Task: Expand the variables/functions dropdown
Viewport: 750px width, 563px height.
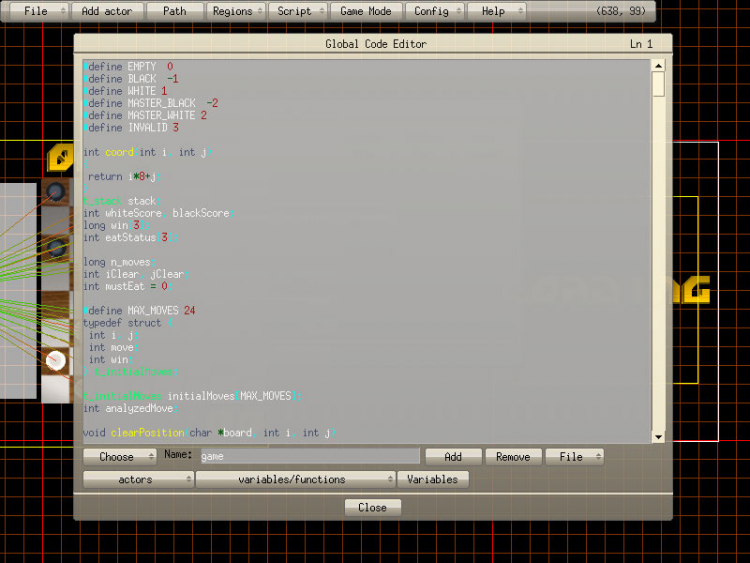Action: tap(296, 479)
